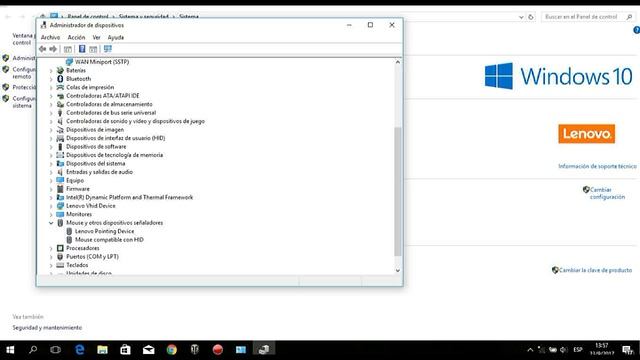Select Mouse compatible con HID

pos(109,240)
